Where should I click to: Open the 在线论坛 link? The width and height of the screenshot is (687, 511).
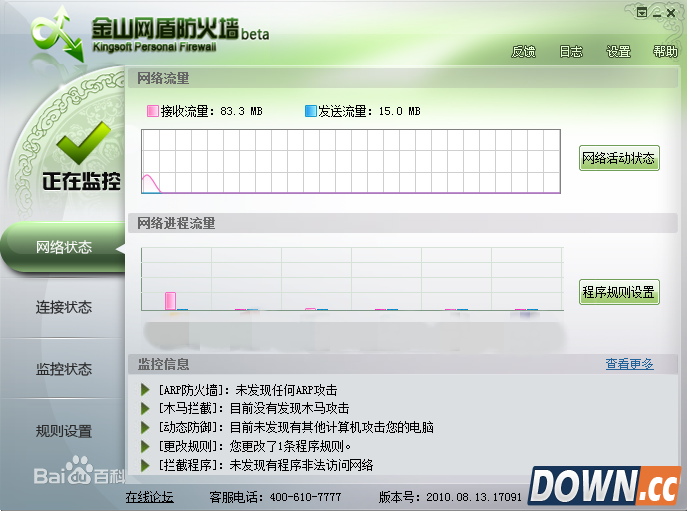tap(149, 497)
